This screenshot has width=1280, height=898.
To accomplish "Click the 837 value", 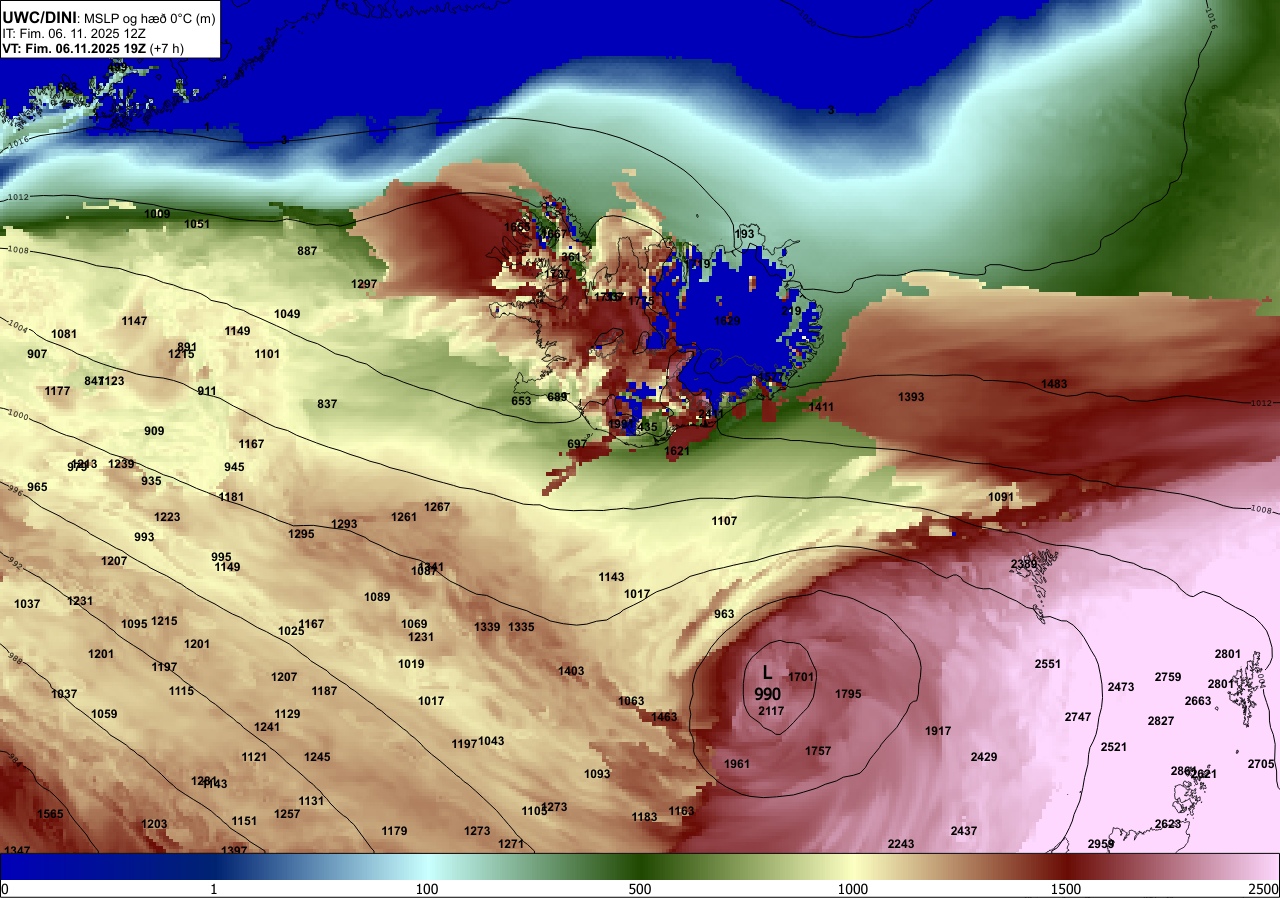I will (x=327, y=404).
